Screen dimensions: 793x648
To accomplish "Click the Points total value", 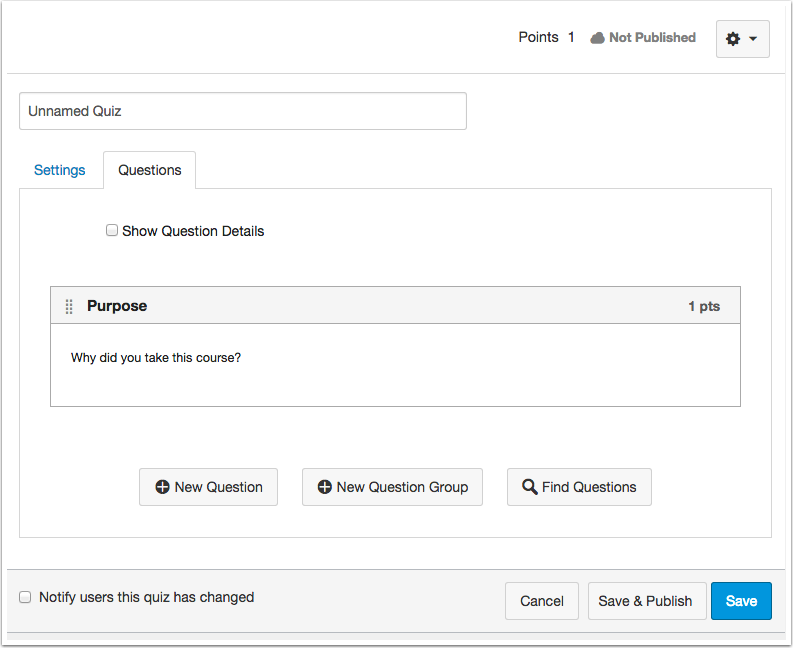I will (571, 37).
